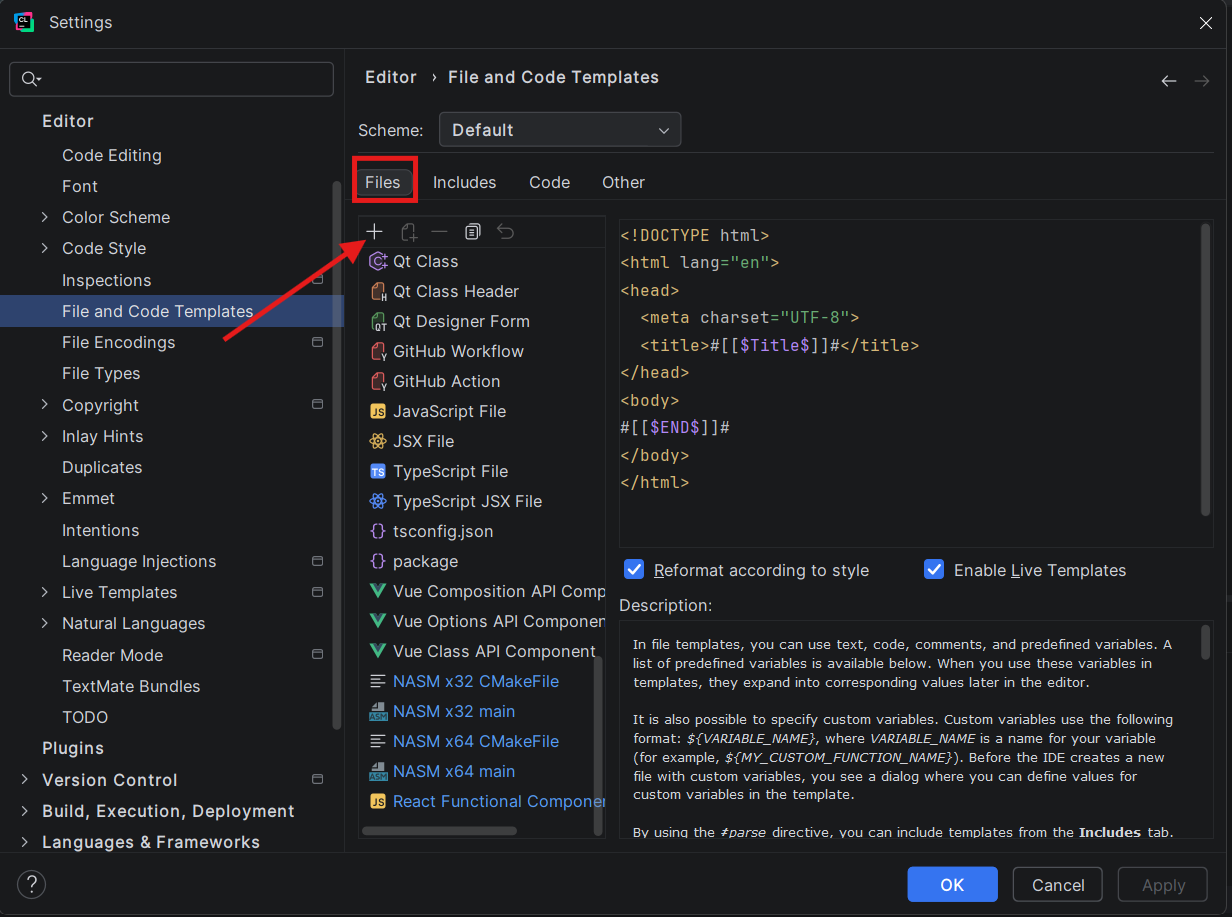Switch to the Code tab
Viewport: 1232px width, 917px height.
coord(549,182)
